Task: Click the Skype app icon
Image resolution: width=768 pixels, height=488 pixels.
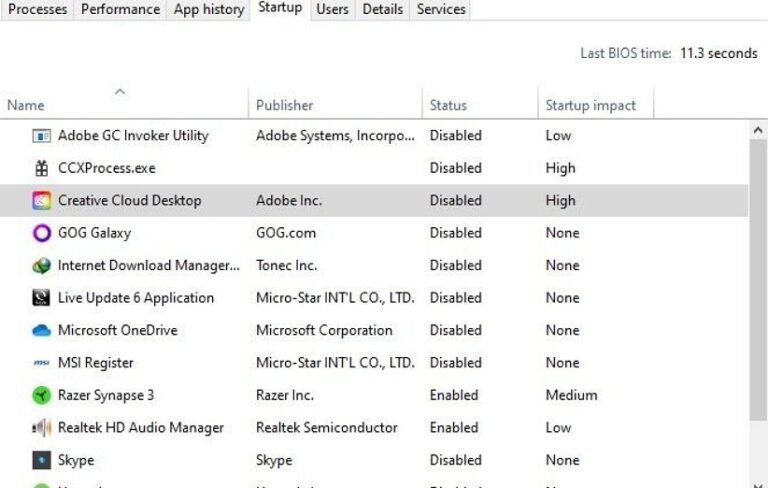Action: click(x=41, y=460)
